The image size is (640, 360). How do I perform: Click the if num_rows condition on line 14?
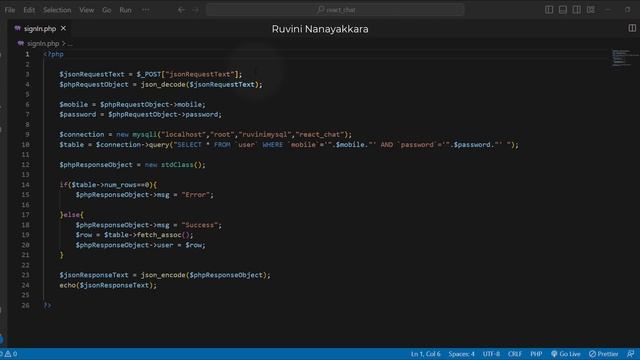coord(108,184)
